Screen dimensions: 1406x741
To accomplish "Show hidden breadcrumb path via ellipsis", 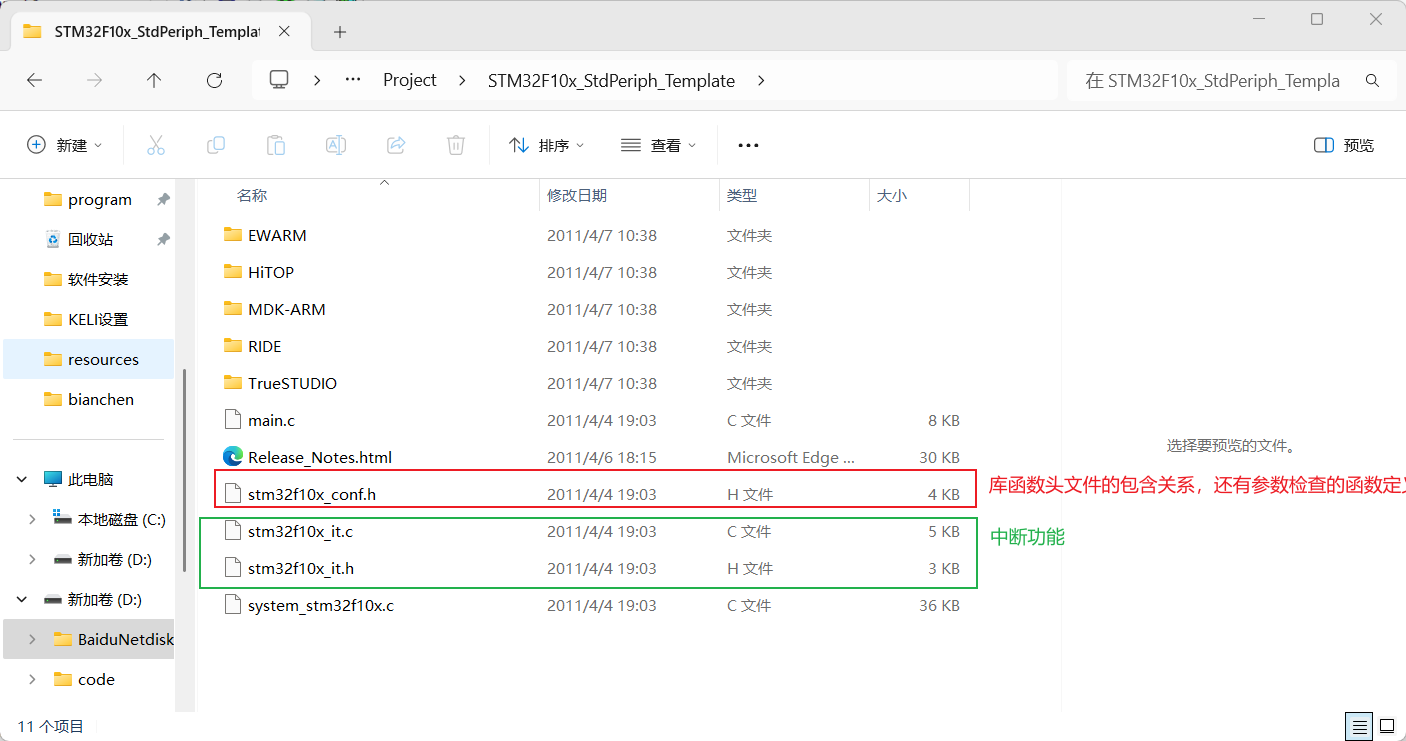I will click(353, 80).
